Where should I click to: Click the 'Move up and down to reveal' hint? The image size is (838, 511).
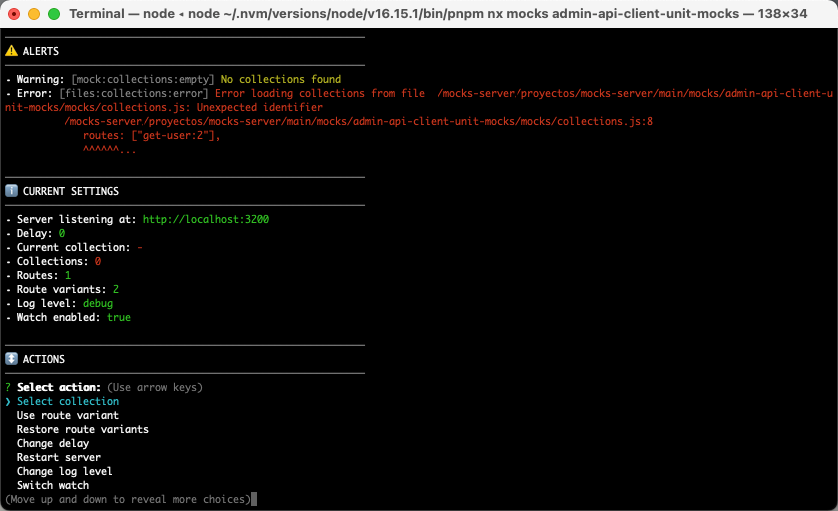(128, 499)
